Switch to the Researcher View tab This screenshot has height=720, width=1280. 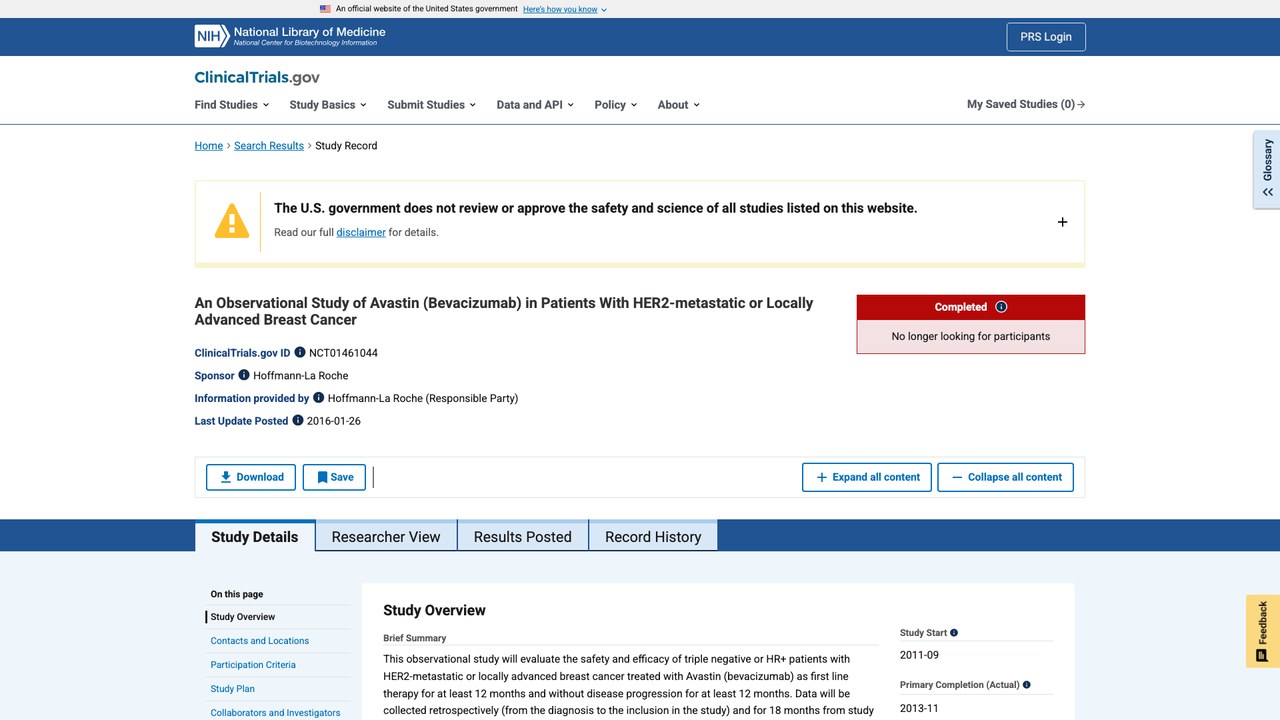click(x=386, y=537)
